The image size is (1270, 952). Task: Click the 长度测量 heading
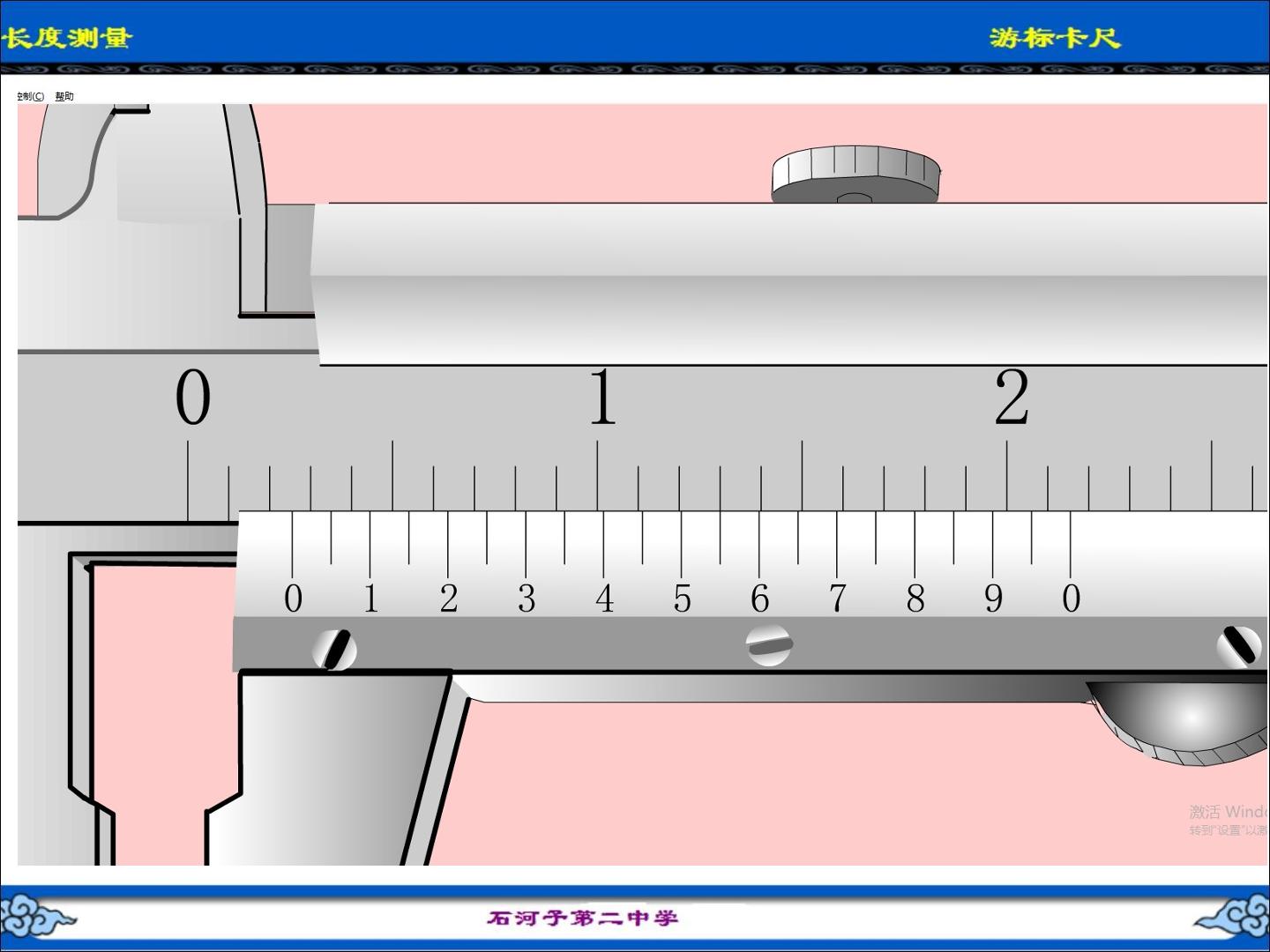[x=66, y=38]
